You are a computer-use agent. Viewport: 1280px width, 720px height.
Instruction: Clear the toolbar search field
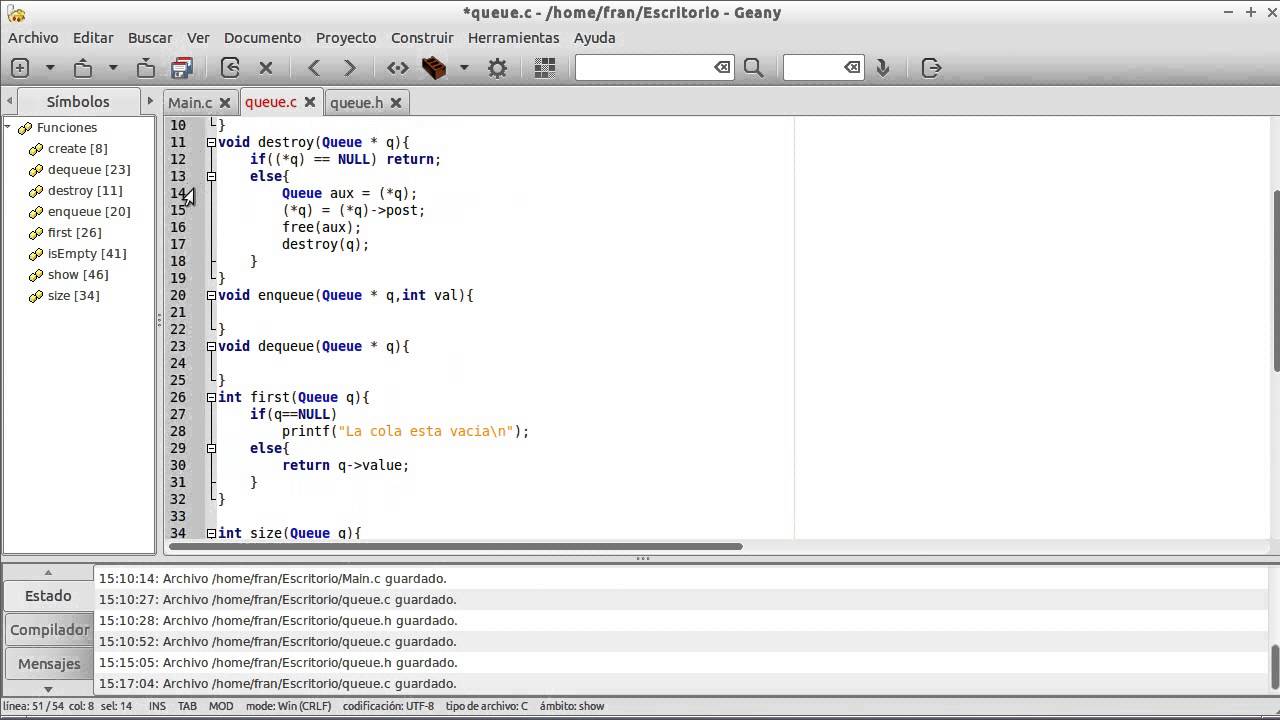coord(722,67)
